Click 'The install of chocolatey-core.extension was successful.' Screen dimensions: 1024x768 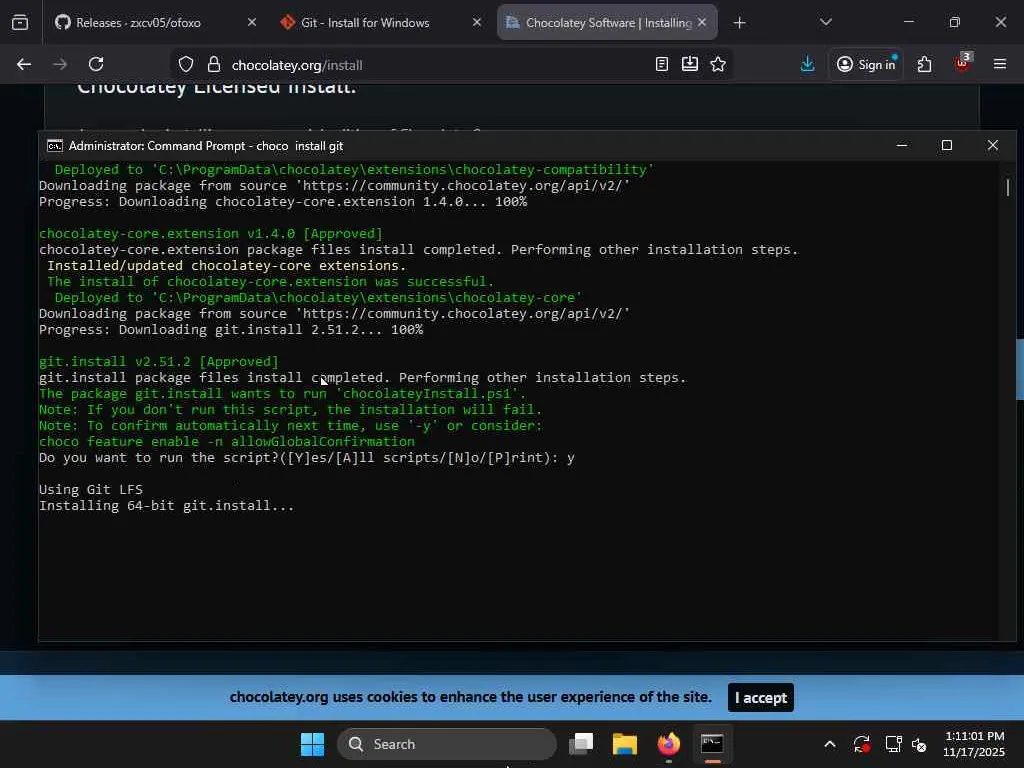pyautogui.click(x=270, y=281)
